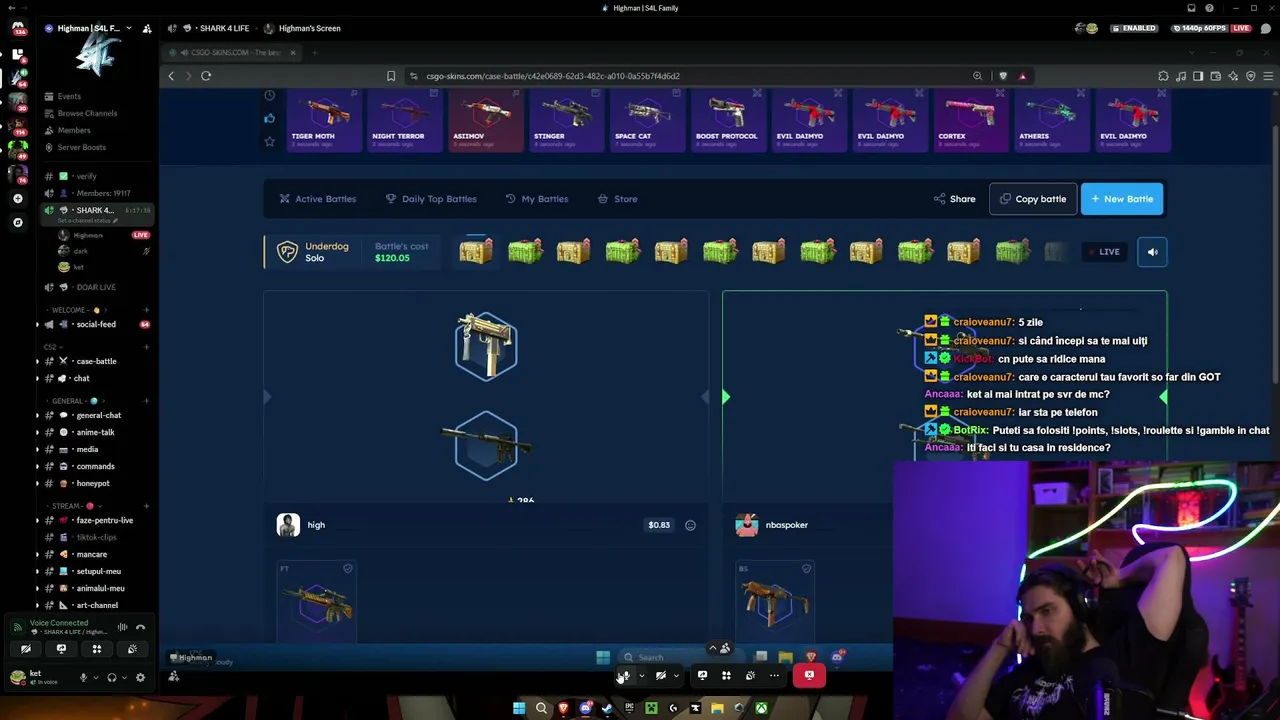Join the DOAR LIVE voice channel
Viewport: 1280px width, 720px height.
(96, 287)
